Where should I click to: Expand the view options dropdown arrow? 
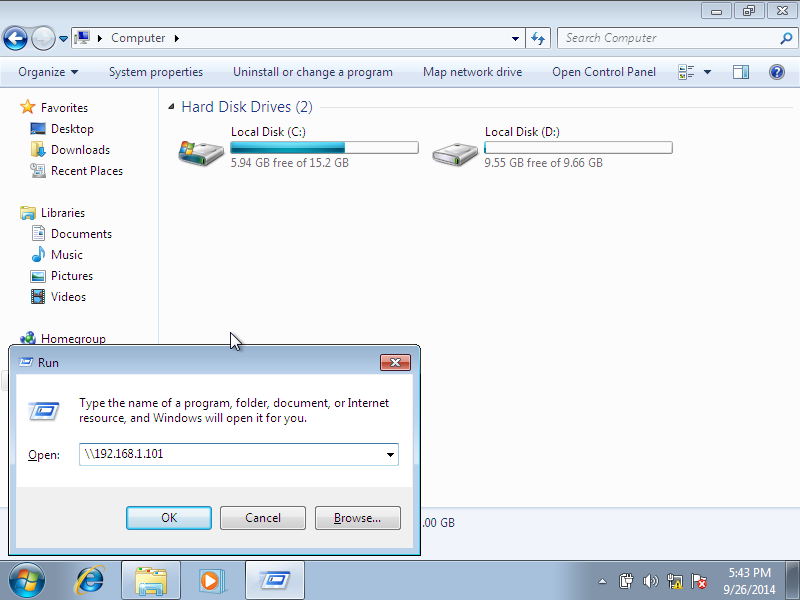[x=708, y=72]
